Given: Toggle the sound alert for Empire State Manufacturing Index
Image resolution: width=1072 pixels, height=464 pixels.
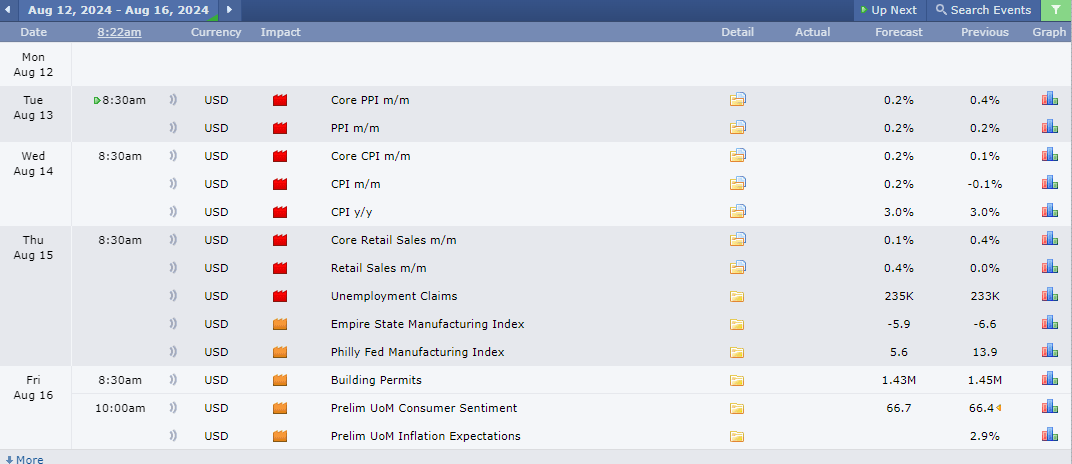Looking at the screenshot, I should pyautogui.click(x=173, y=324).
